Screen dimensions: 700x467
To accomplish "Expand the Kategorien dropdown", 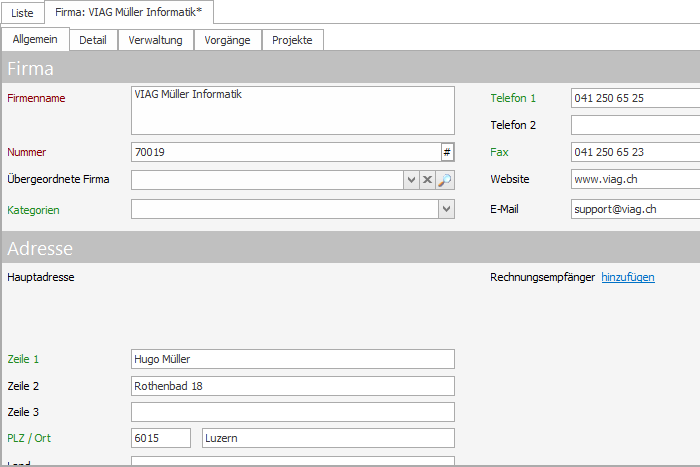I will click(x=446, y=209).
